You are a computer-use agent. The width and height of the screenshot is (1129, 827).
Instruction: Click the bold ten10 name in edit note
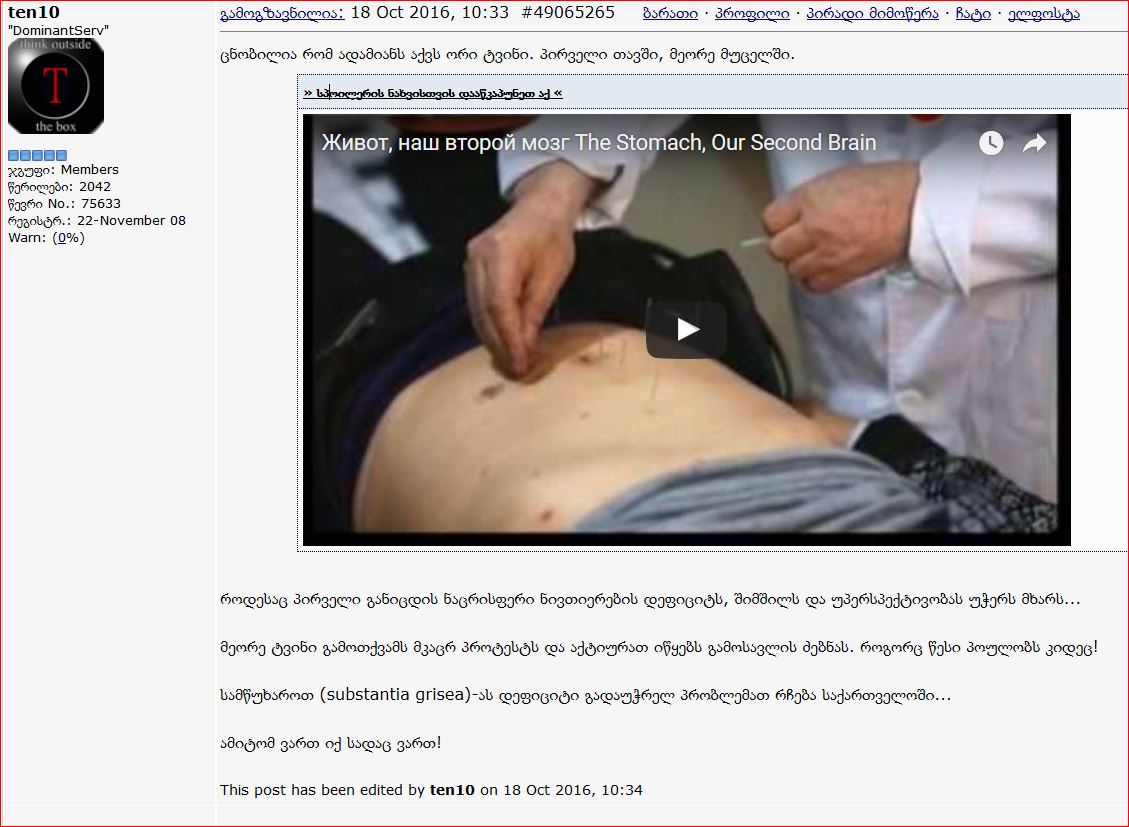(x=452, y=790)
